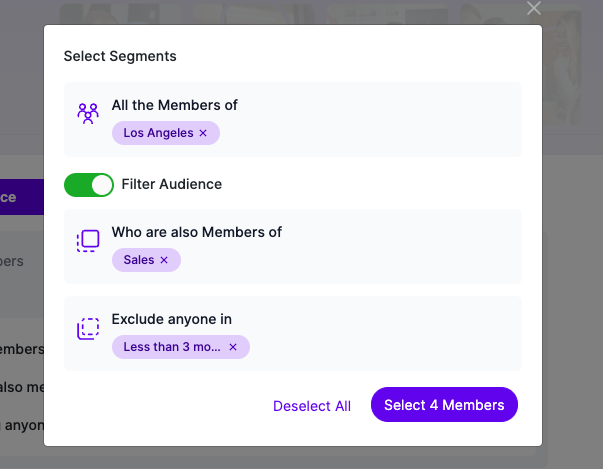This screenshot has width=603, height=469.
Task: Click the group members icon beside All the Members of
Action: 88,113
